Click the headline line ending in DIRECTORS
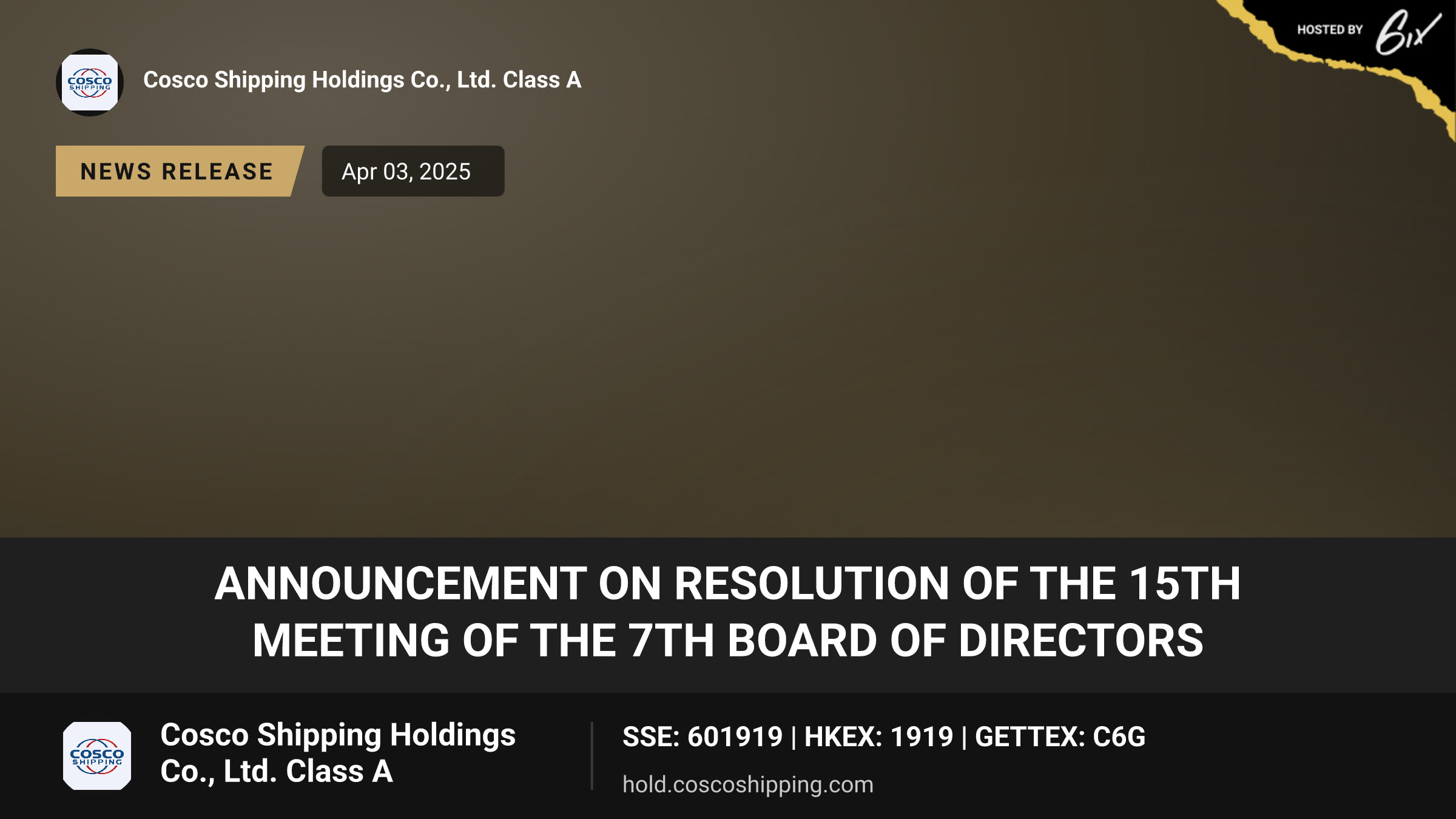 click(728, 641)
